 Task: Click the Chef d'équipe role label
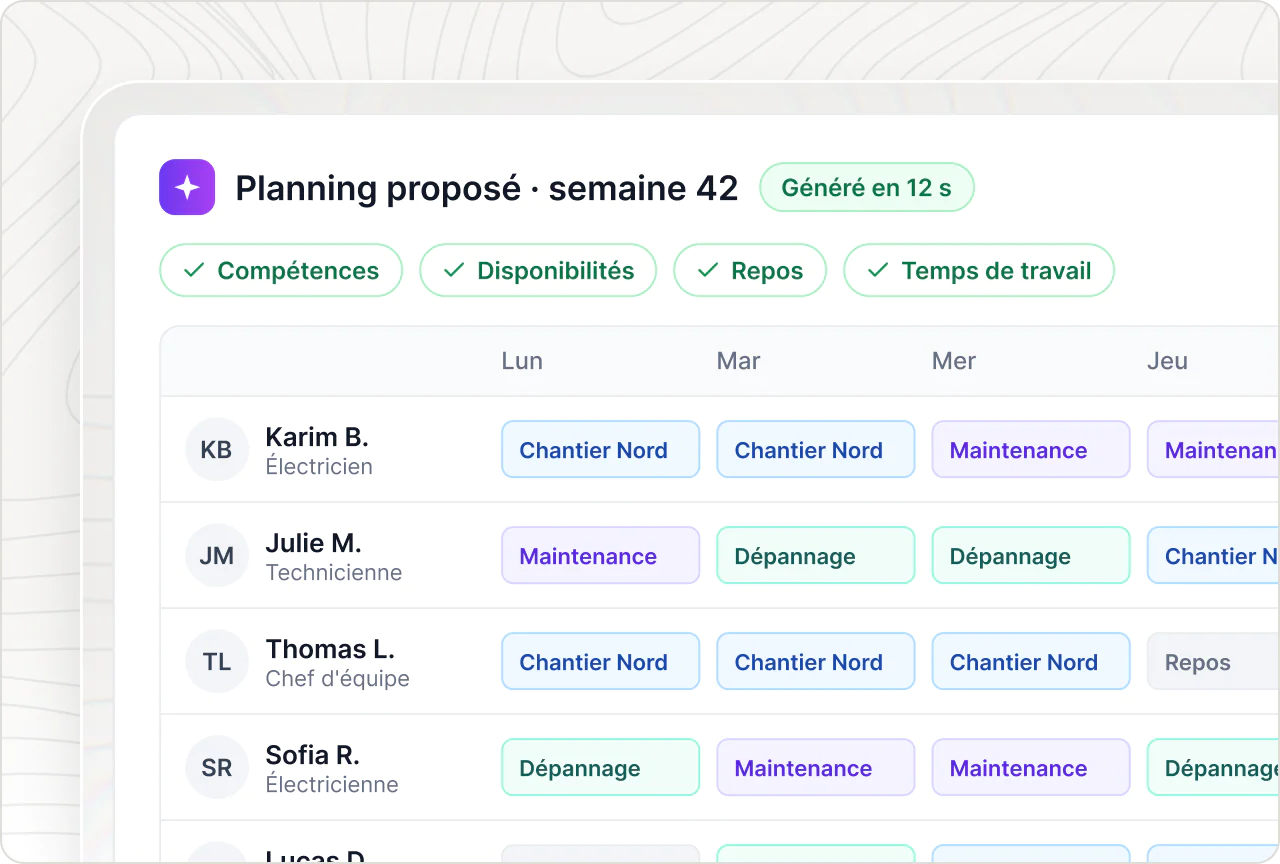pos(337,679)
